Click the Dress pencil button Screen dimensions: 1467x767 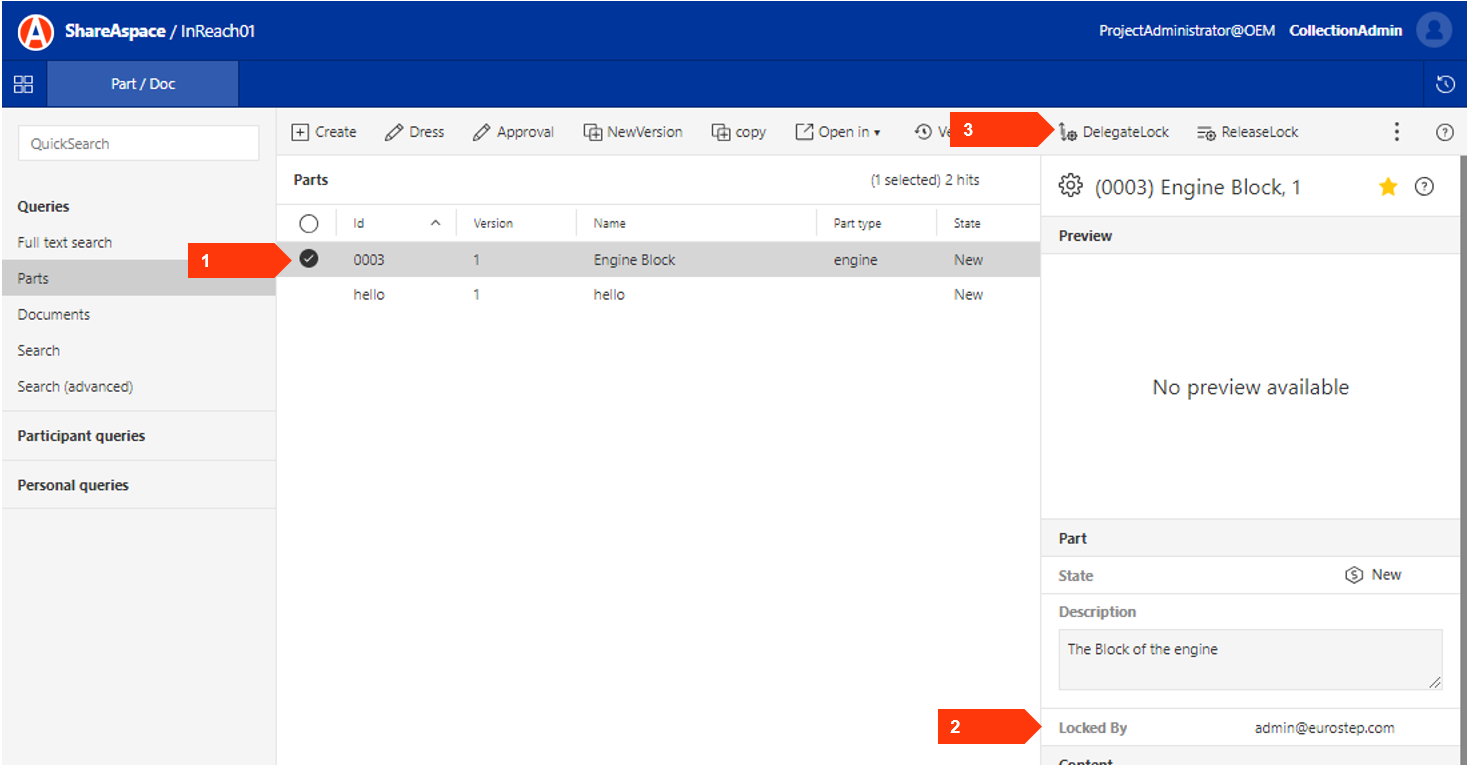coord(415,132)
